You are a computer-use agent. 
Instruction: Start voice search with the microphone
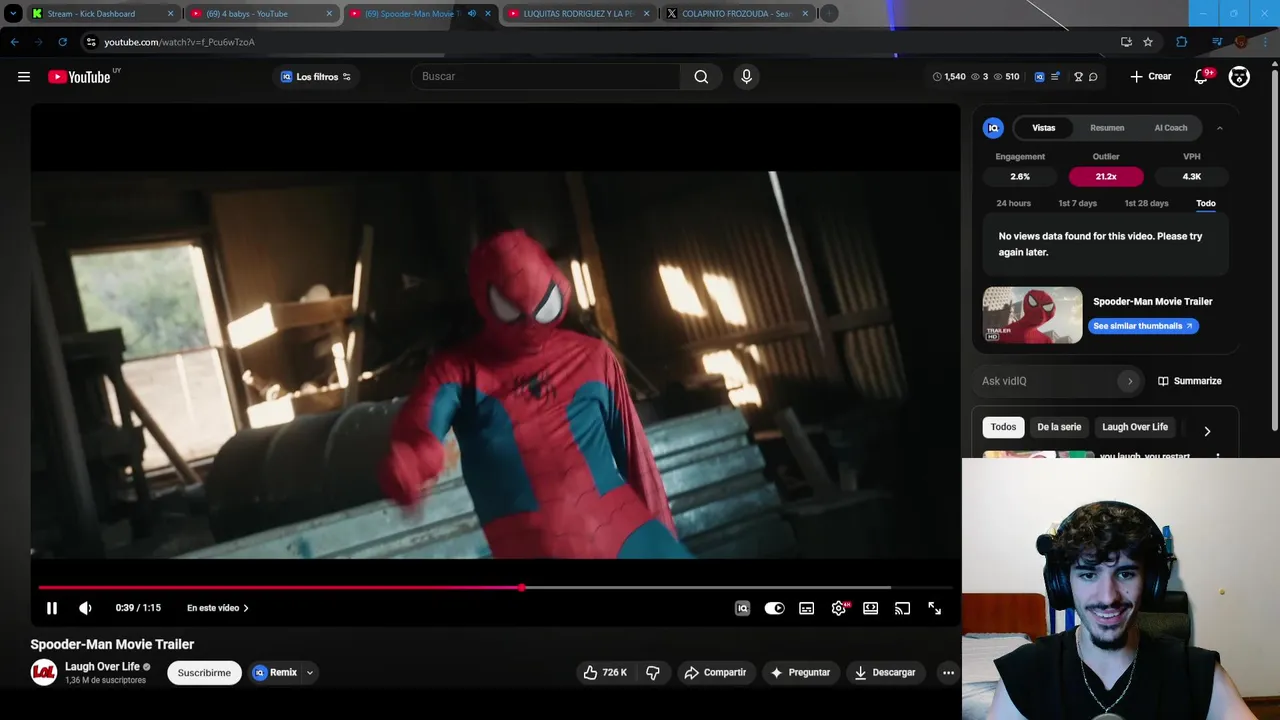[746, 77]
